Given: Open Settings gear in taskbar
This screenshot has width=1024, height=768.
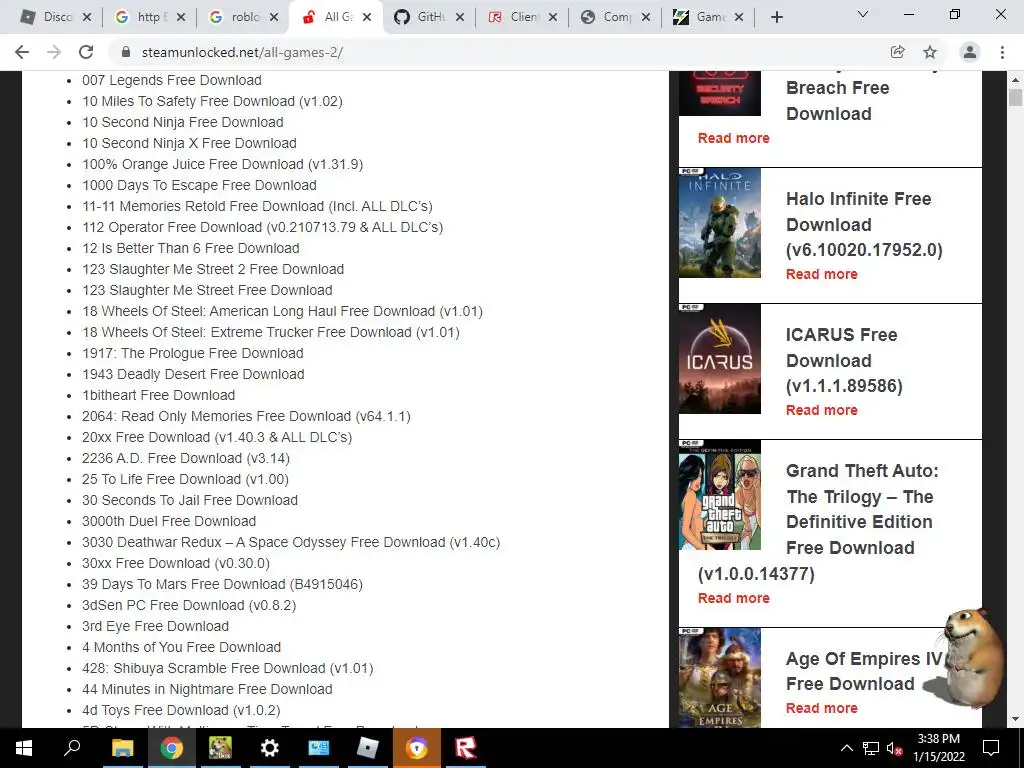Looking at the screenshot, I should point(269,748).
